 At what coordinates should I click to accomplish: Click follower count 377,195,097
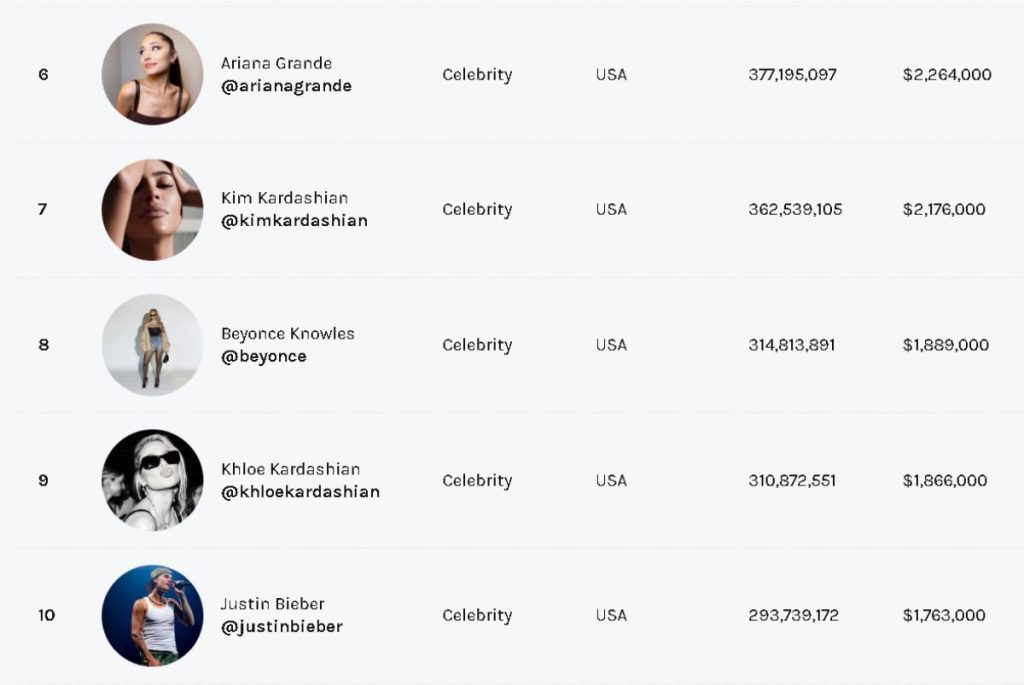click(x=792, y=74)
